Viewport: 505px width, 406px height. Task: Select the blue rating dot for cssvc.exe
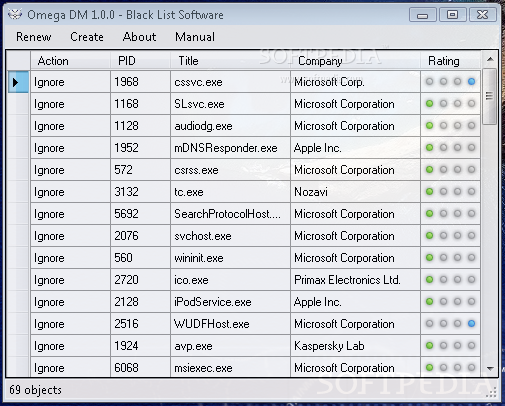tap(471, 81)
